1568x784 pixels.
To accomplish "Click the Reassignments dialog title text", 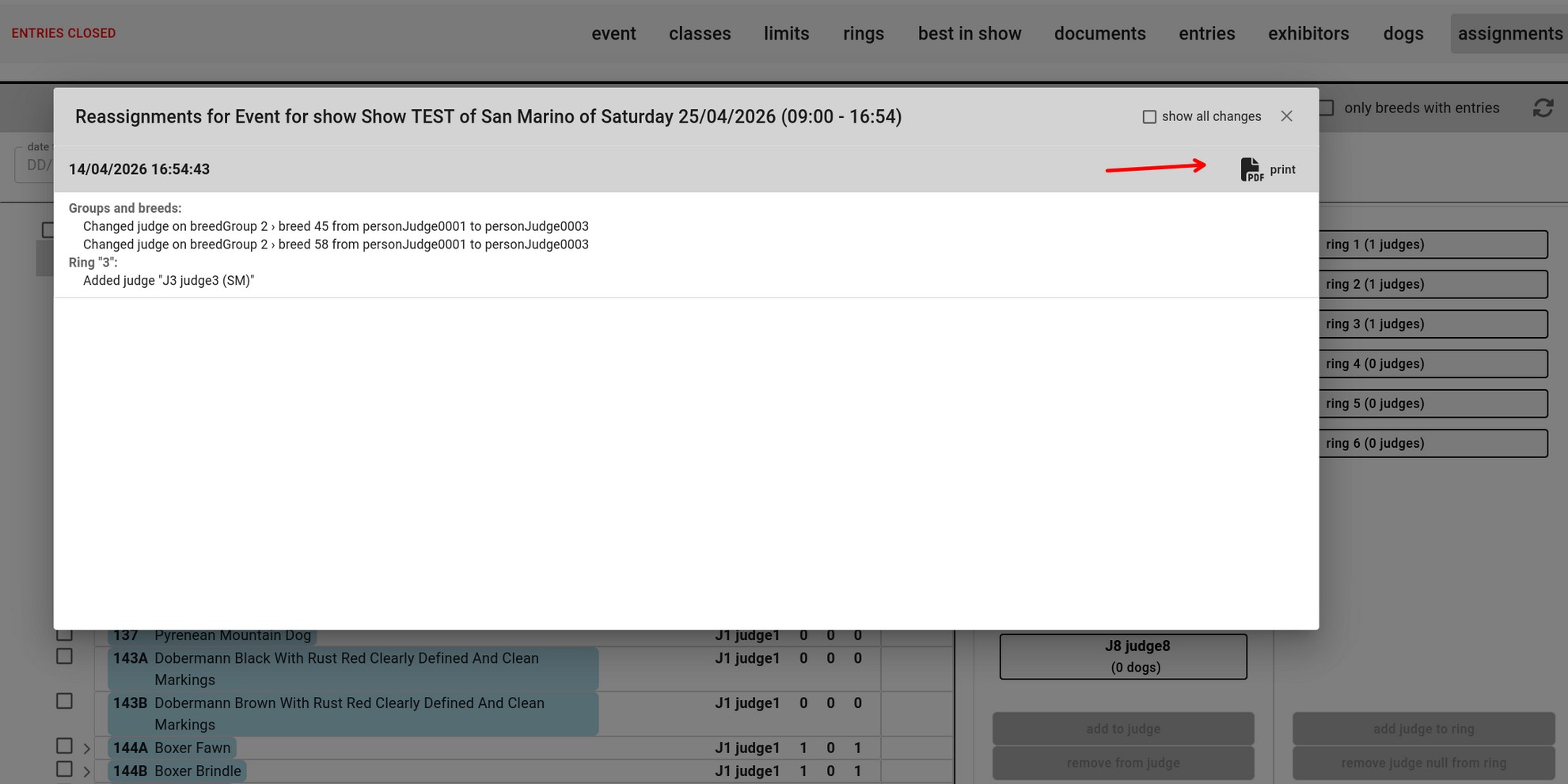I will tap(488, 117).
